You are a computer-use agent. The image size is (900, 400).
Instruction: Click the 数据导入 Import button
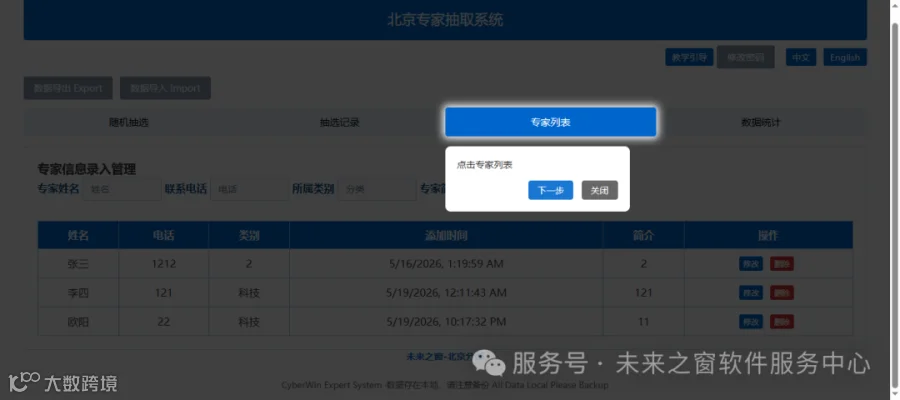[x=165, y=88]
